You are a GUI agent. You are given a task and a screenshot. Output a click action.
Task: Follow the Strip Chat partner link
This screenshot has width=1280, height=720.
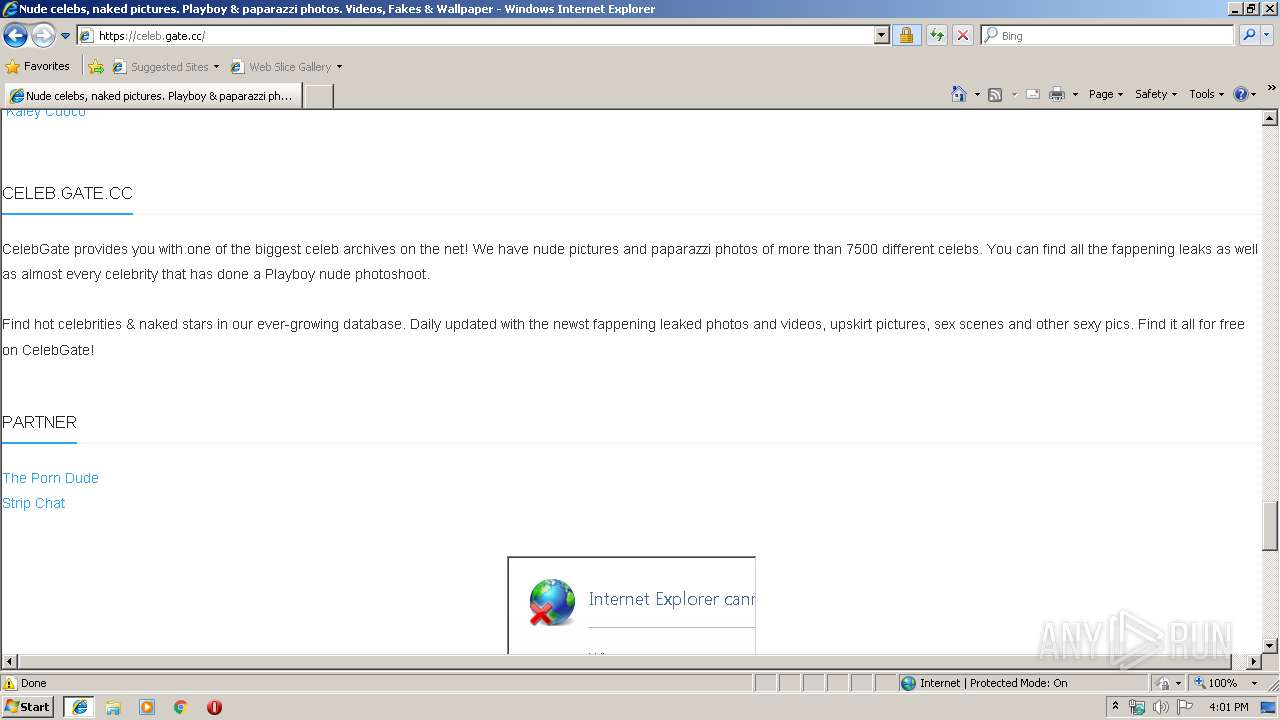coord(33,503)
